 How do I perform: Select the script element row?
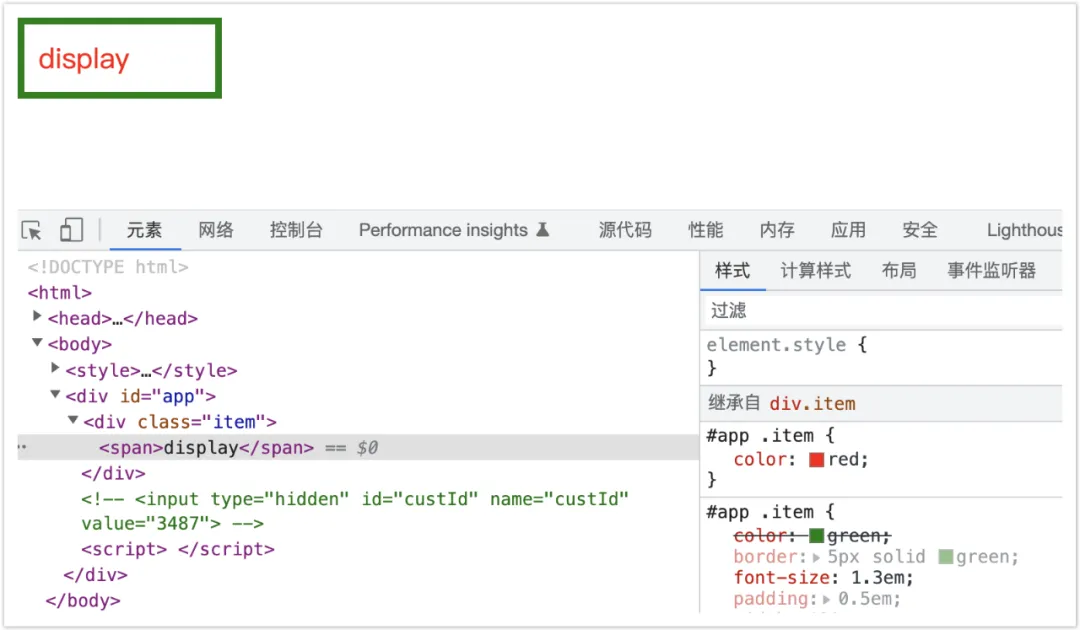point(178,549)
